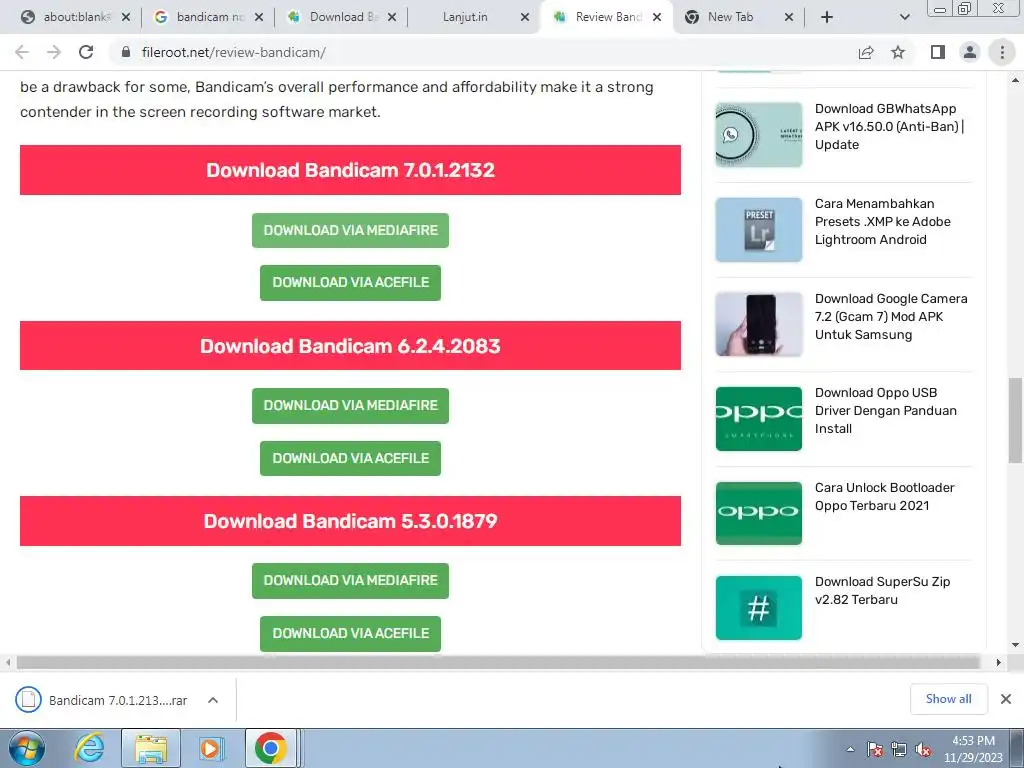The height and width of the screenshot is (768, 1024).
Task: Open Chrome side panel icon
Action: [938, 52]
